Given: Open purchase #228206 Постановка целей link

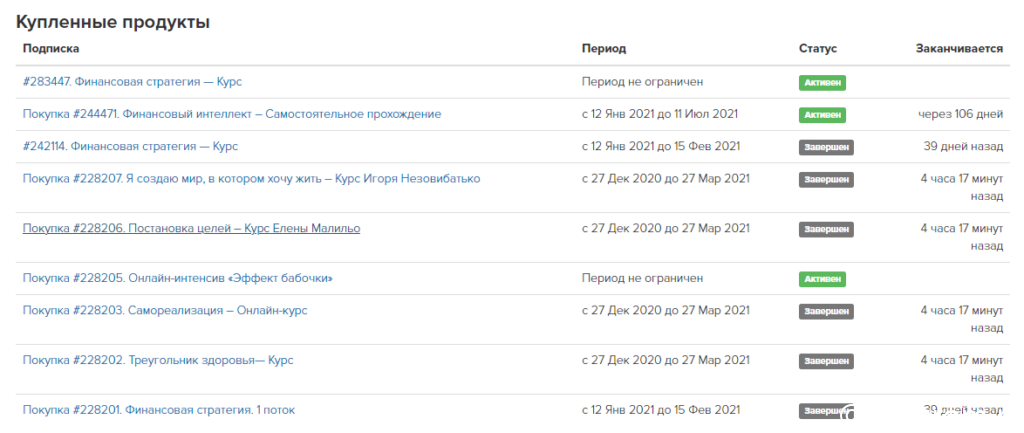Looking at the screenshot, I should click(191, 229).
